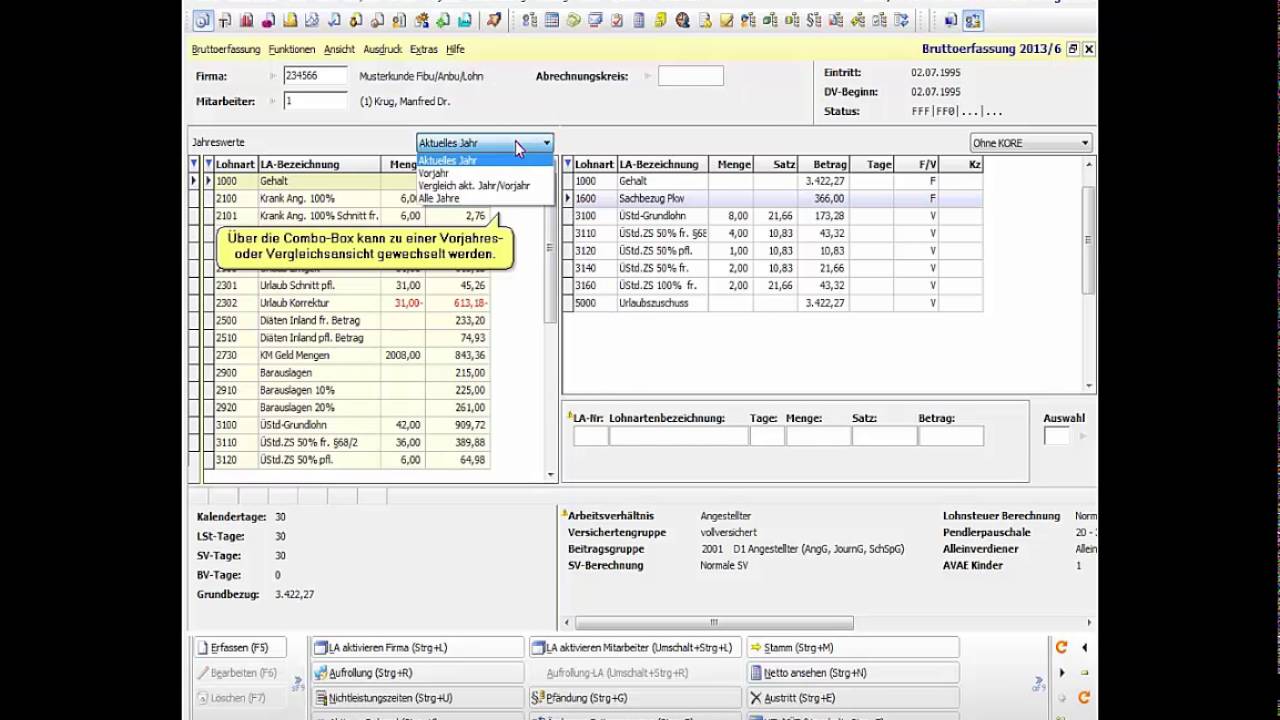The width and height of the screenshot is (1280, 720).
Task: Click the lookup arrow next to Firma
Action: tap(273, 76)
